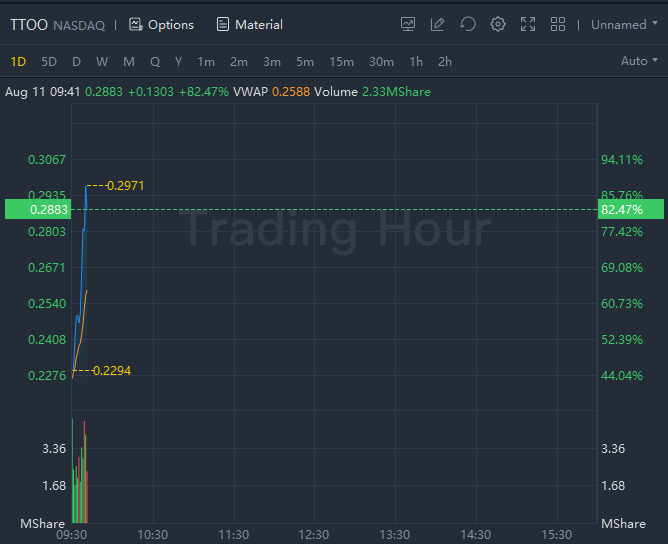Select the D daily timeframe
The image size is (668, 544).
[76, 62]
